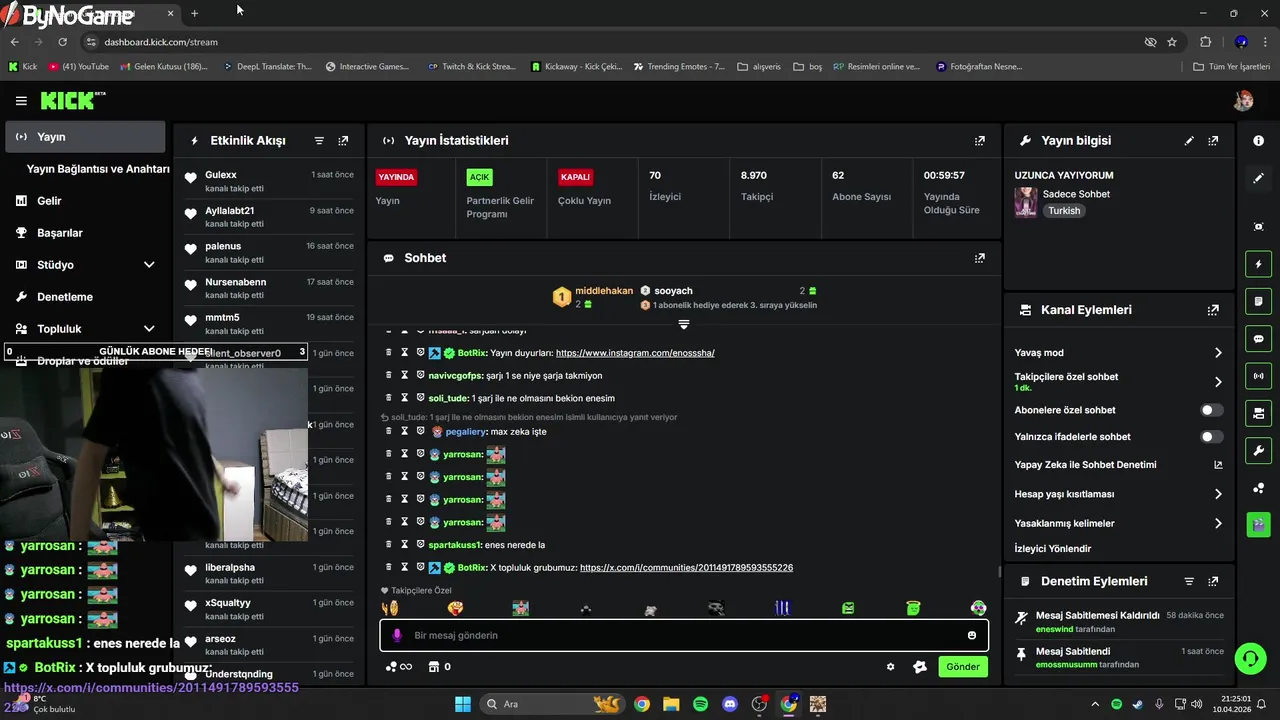Open the emoji picker in message box

972,635
